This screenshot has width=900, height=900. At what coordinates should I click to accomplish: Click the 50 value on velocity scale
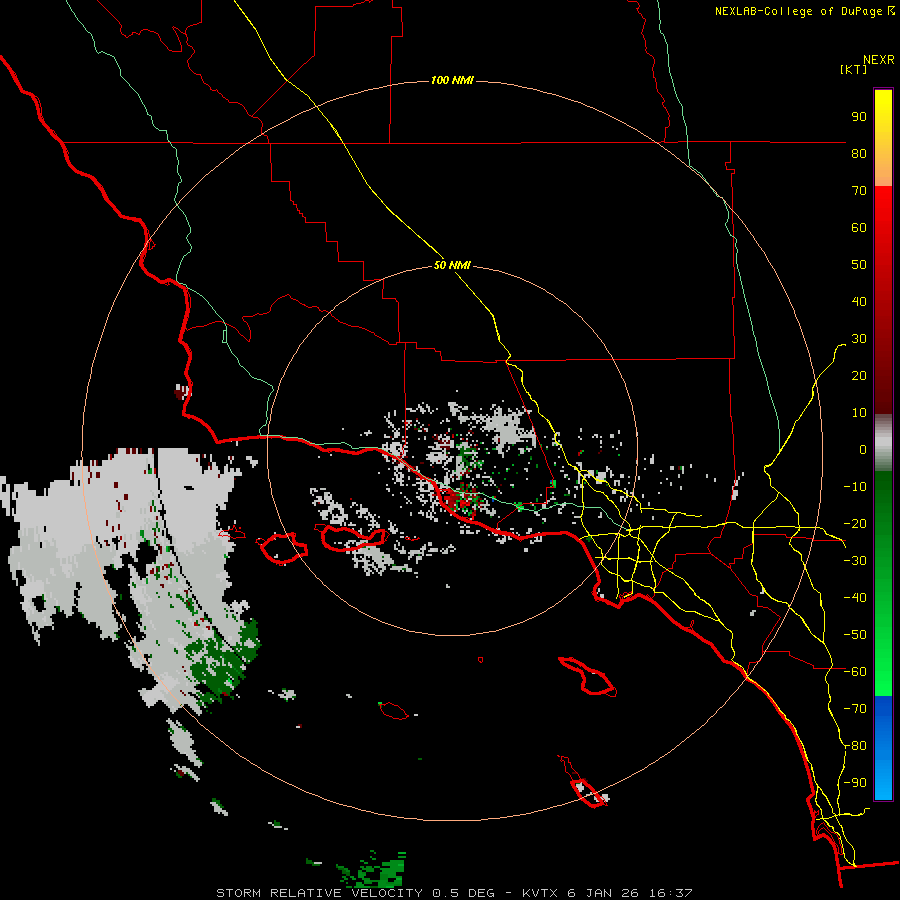[x=859, y=265]
